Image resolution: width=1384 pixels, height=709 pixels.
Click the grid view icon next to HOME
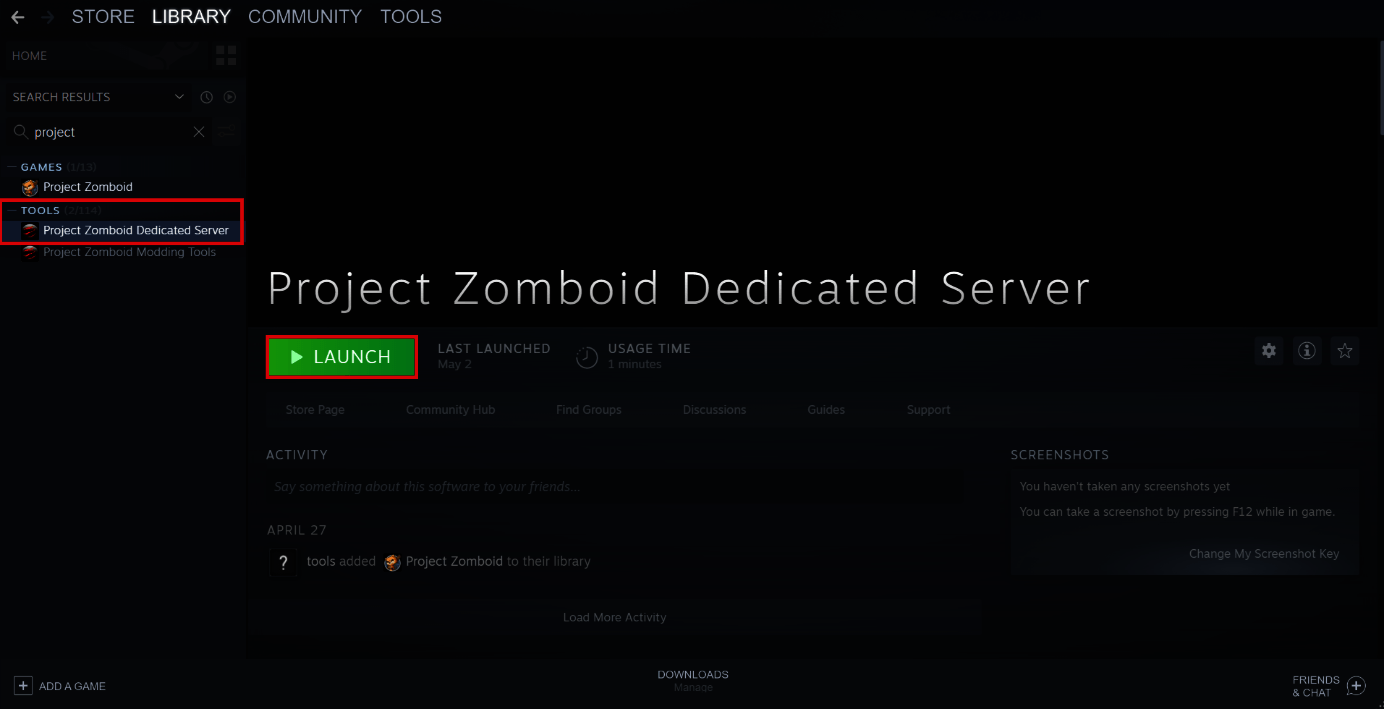(226, 55)
